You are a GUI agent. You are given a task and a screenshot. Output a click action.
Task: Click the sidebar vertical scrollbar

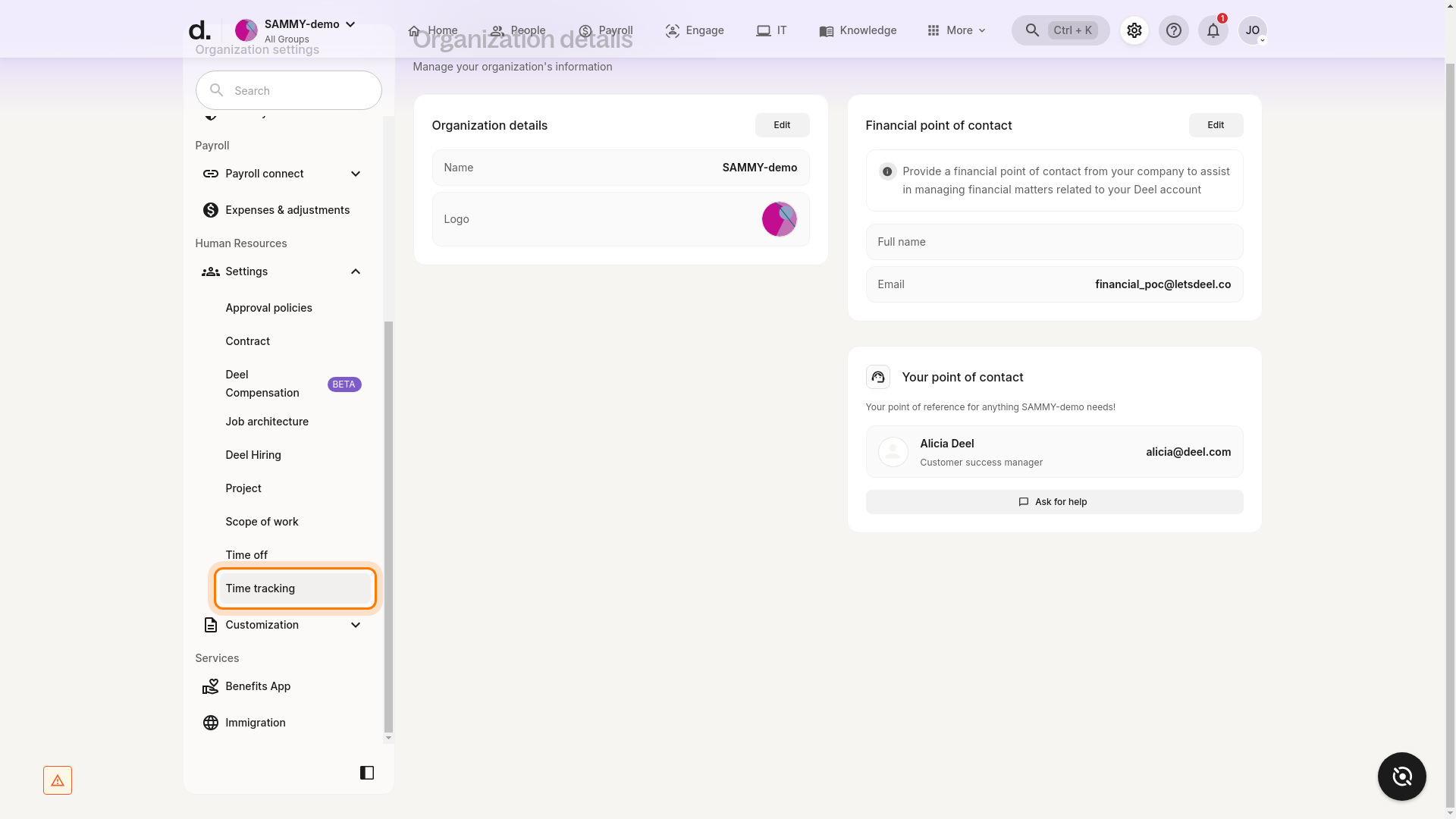coord(388,526)
